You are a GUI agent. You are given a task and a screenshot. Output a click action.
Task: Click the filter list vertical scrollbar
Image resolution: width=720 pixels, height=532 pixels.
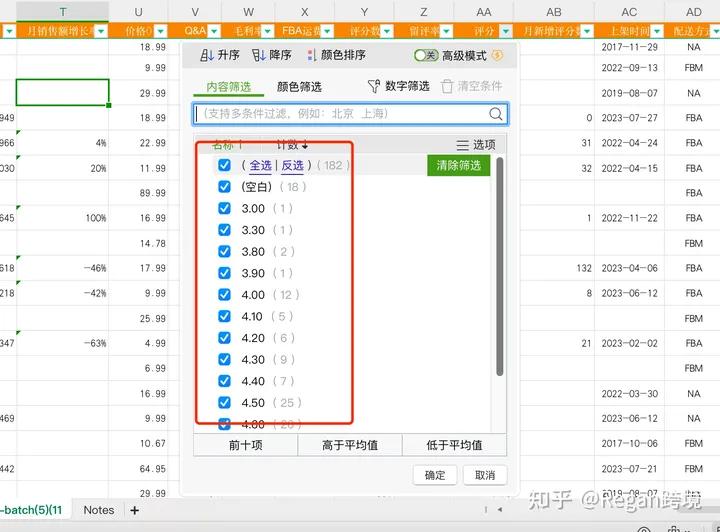pyautogui.click(x=500, y=270)
